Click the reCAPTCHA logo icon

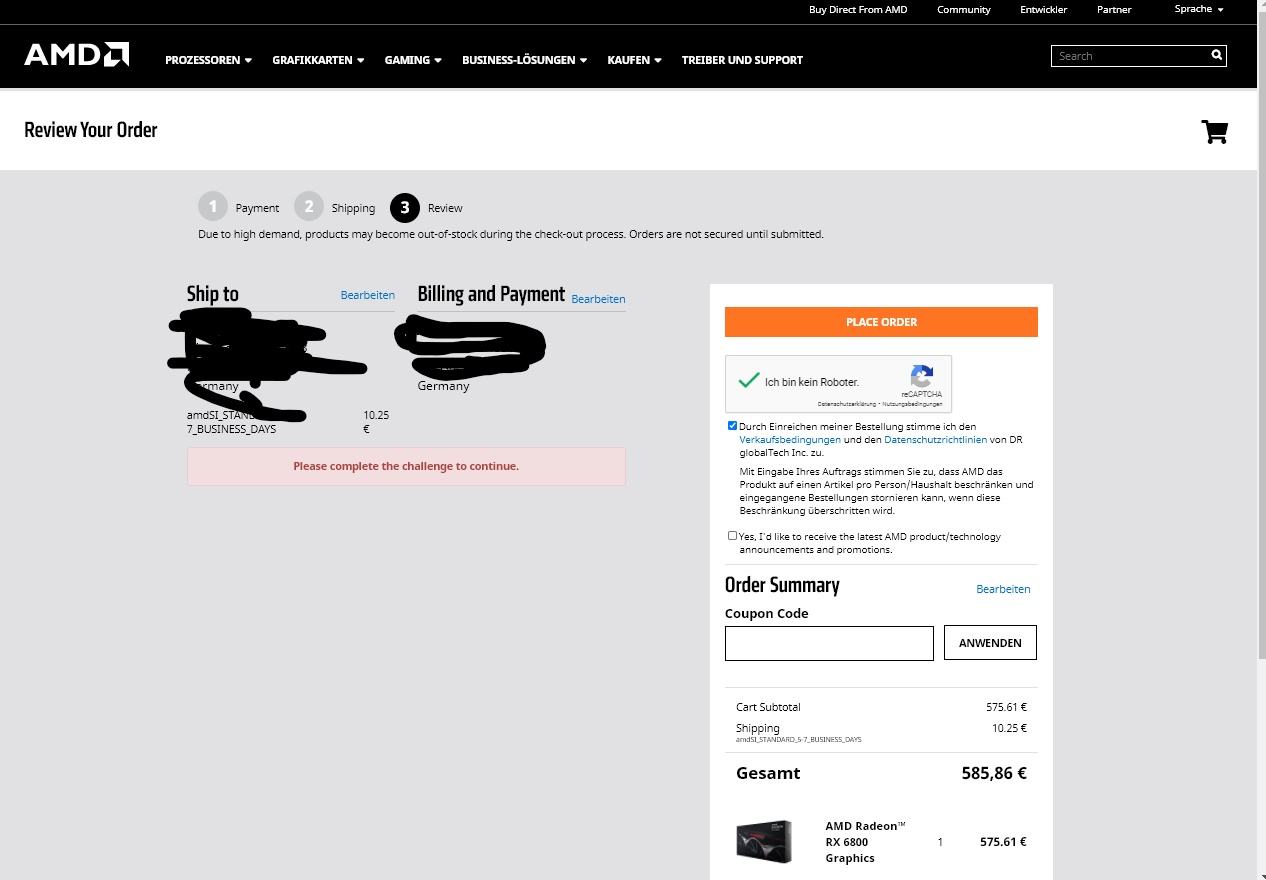point(922,377)
